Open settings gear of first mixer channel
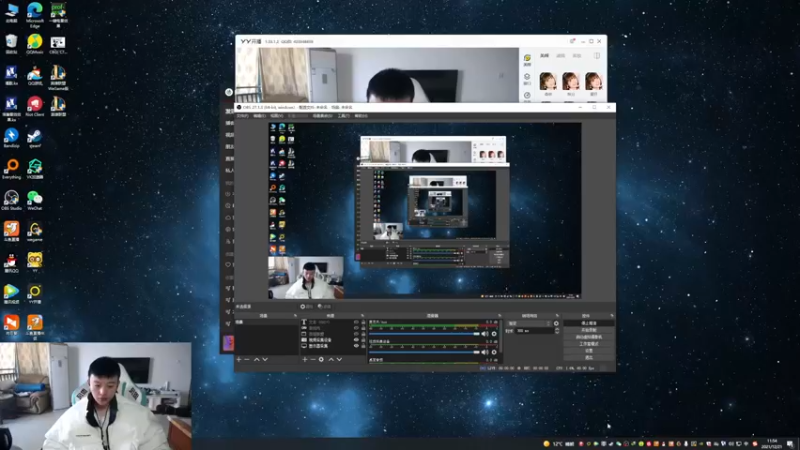This screenshot has width=800, height=450. 494,334
